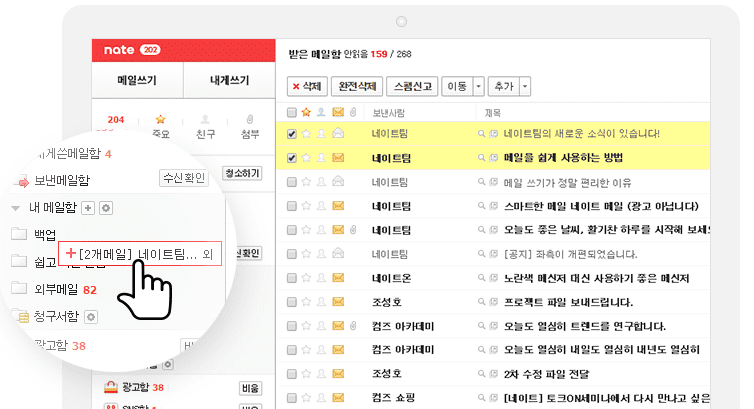Open 청구서함 settings gear icon
Image resolution: width=754 pixels, height=409 pixels.
91,317
